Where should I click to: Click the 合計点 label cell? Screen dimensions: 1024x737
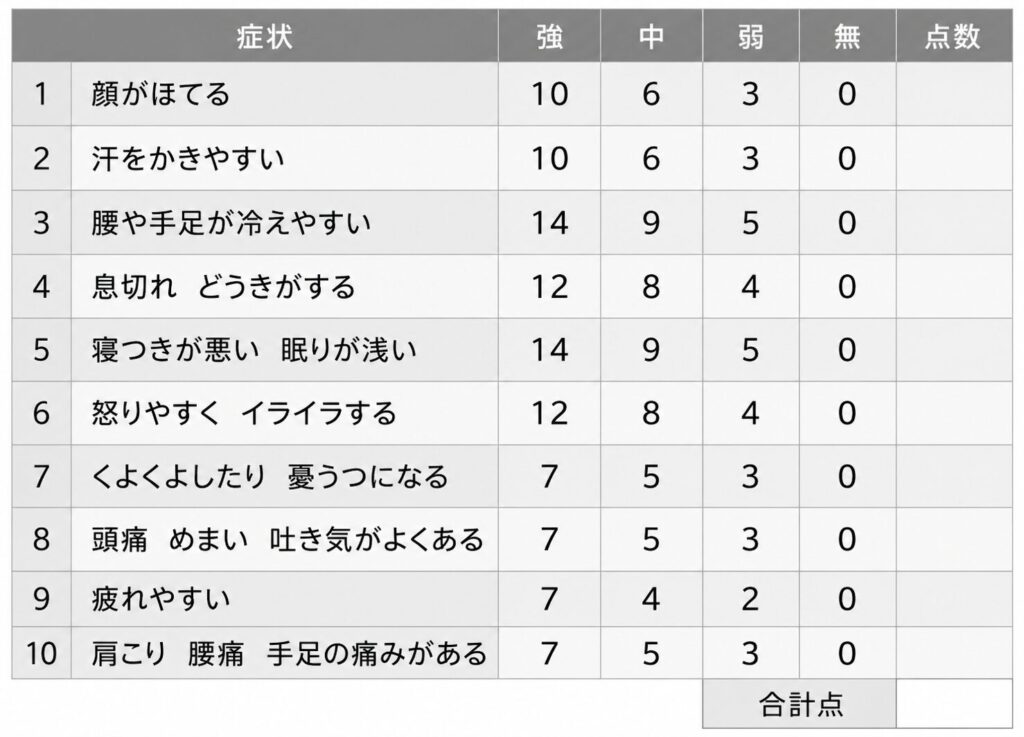point(799,704)
